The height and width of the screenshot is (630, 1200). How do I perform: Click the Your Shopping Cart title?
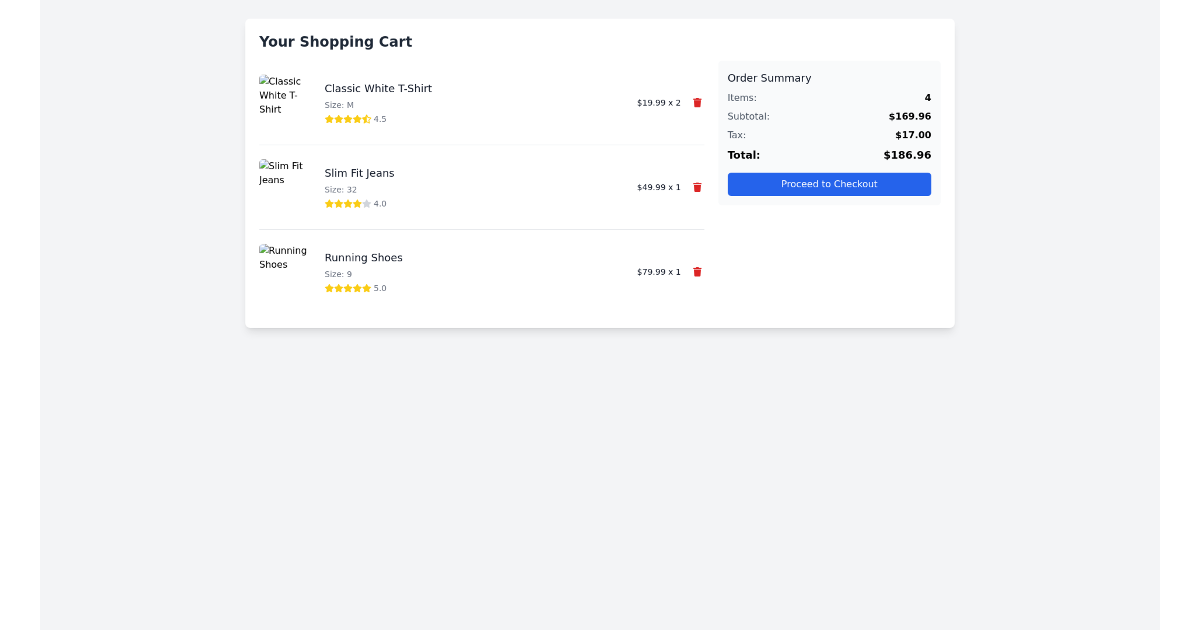click(335, 42)
